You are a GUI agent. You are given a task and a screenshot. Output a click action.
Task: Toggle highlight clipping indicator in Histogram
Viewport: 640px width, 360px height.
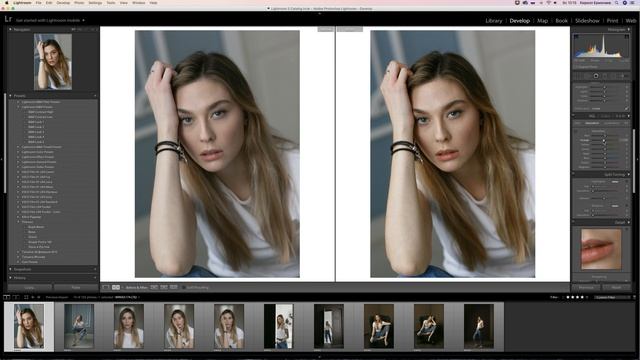[627, 36]
